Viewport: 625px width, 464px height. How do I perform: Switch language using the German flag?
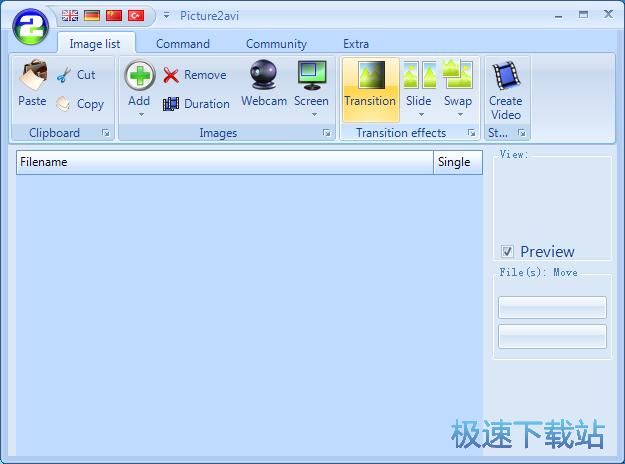tap(92, 16)
